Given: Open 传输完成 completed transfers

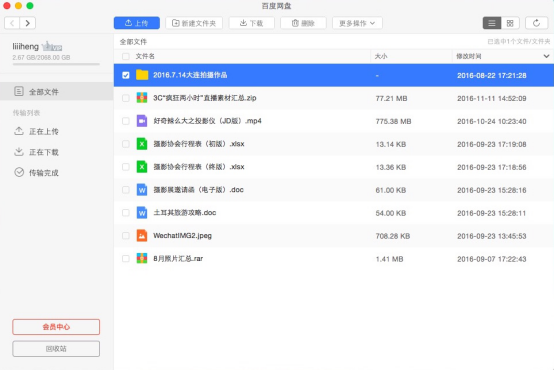Looking at the screenshot, I should pyautogui.click(x=36, y=172).
